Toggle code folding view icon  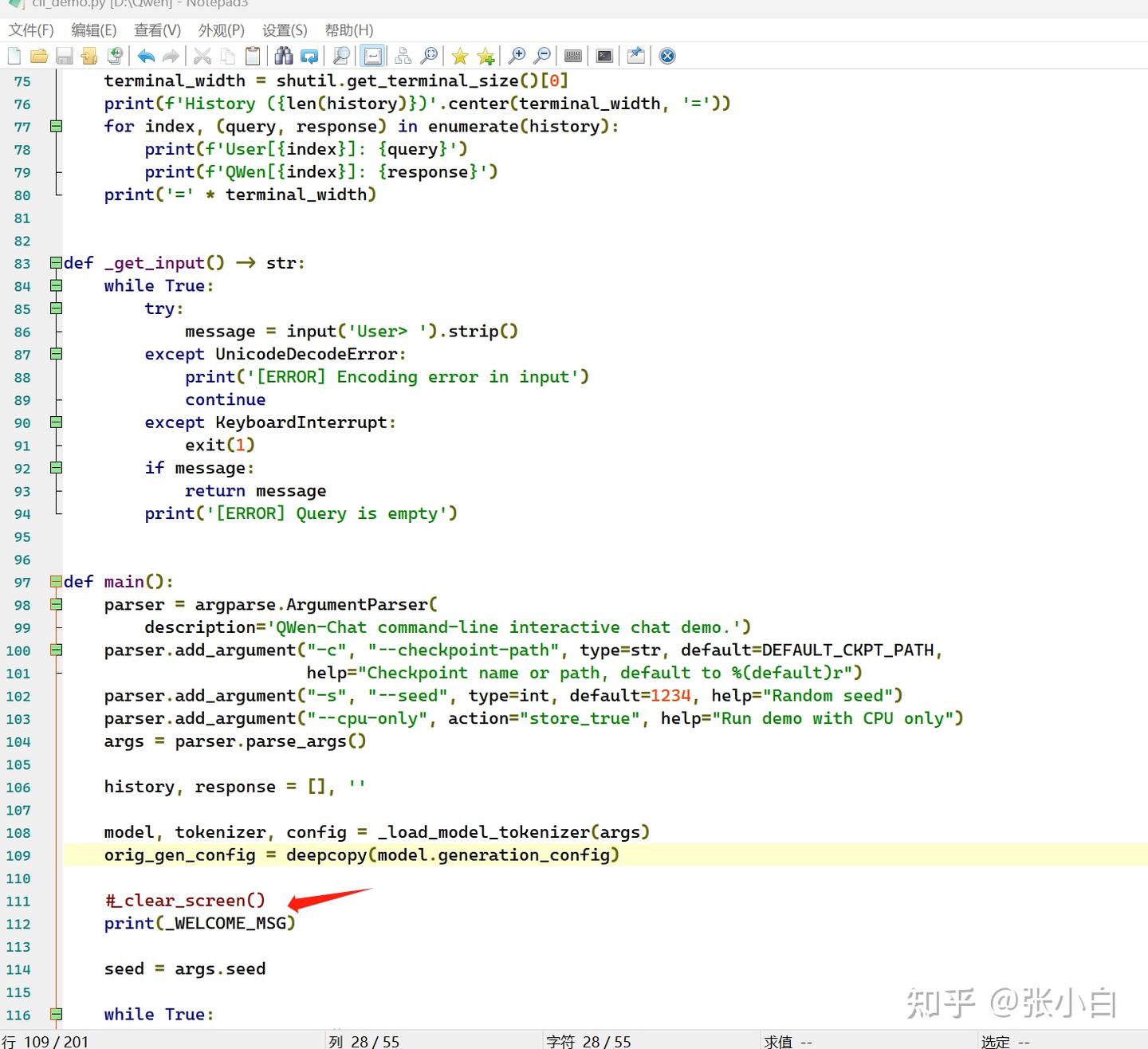[x=403, y=55]
